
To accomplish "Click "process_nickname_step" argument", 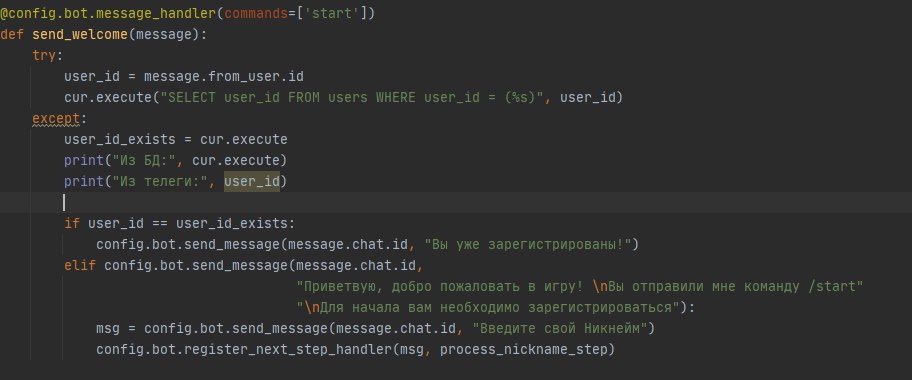I will (x=524, y=350).
